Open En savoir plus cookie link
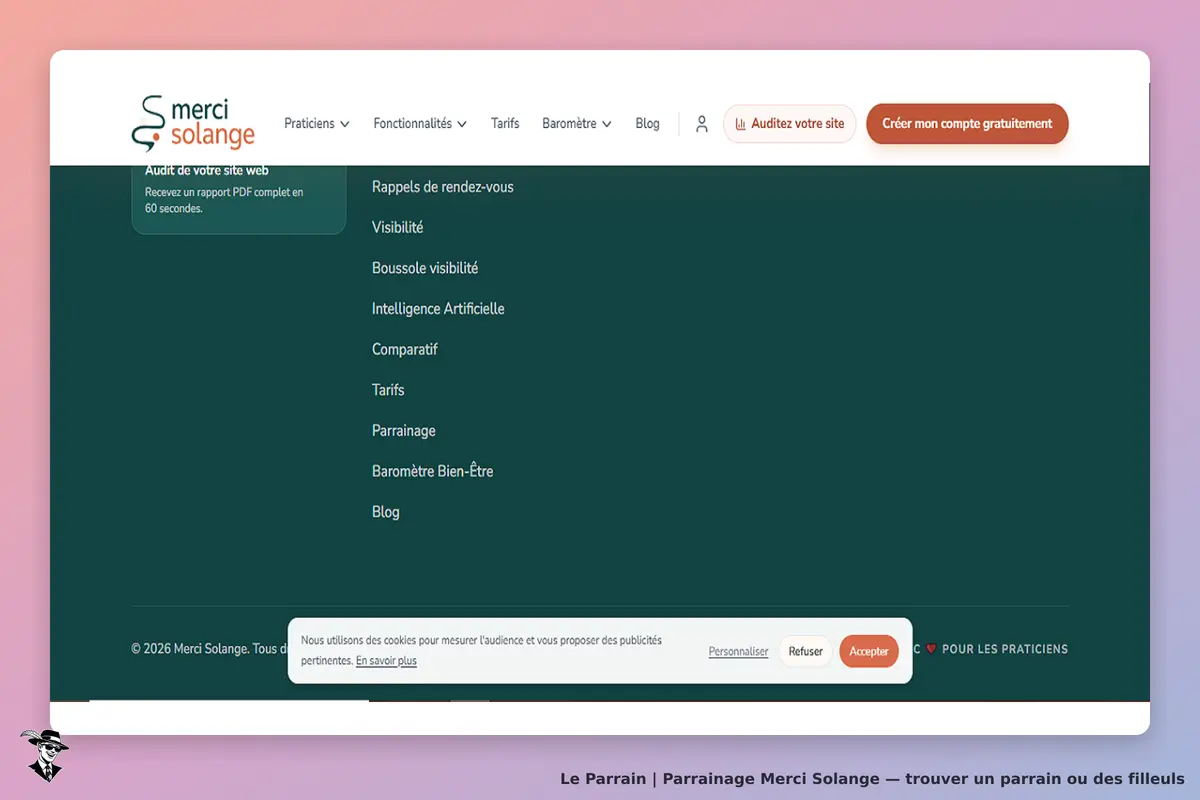 click(x=386, y=661)
